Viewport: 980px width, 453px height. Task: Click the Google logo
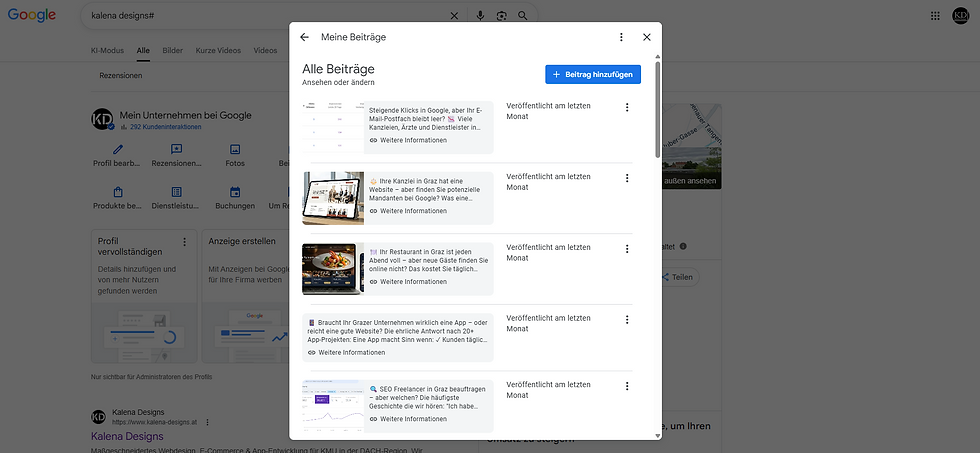(32, 16)
